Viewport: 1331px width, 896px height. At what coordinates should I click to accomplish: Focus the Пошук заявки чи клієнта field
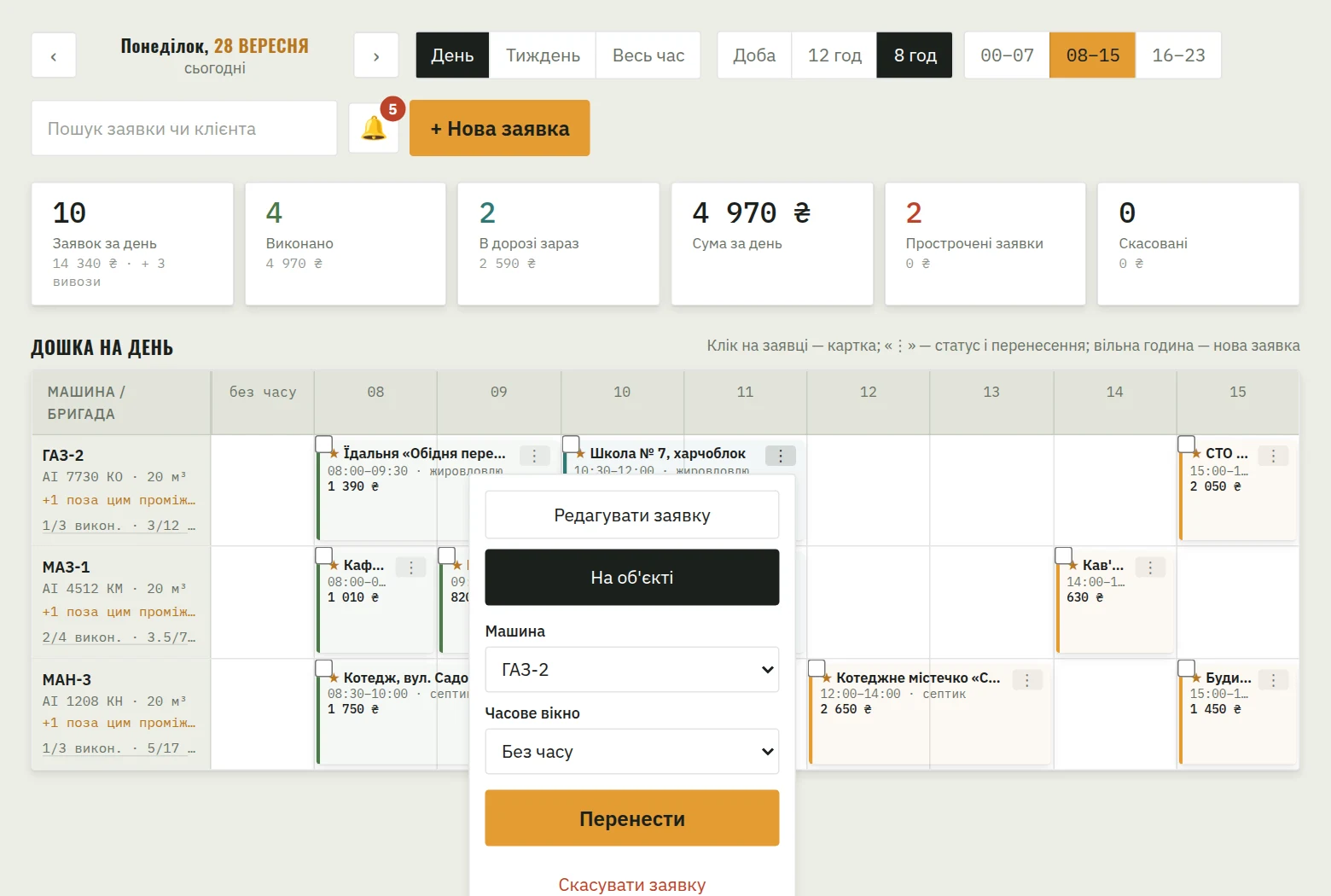point(184,128)
